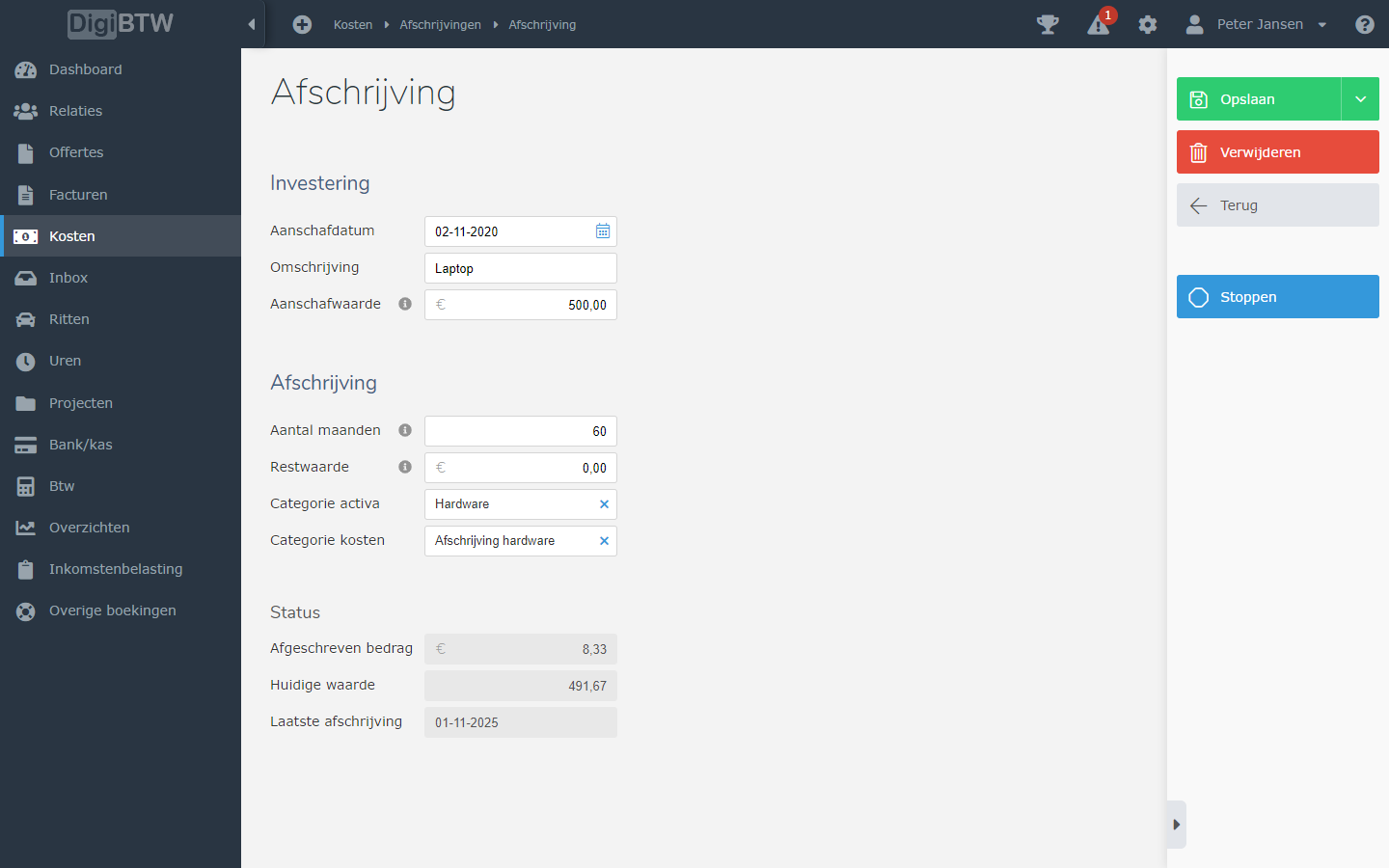The width and height of the screenshot is (1389, 868).
Task: Open Btw in the sidebar
Action: pyautogui.click(x=121, y=486)
